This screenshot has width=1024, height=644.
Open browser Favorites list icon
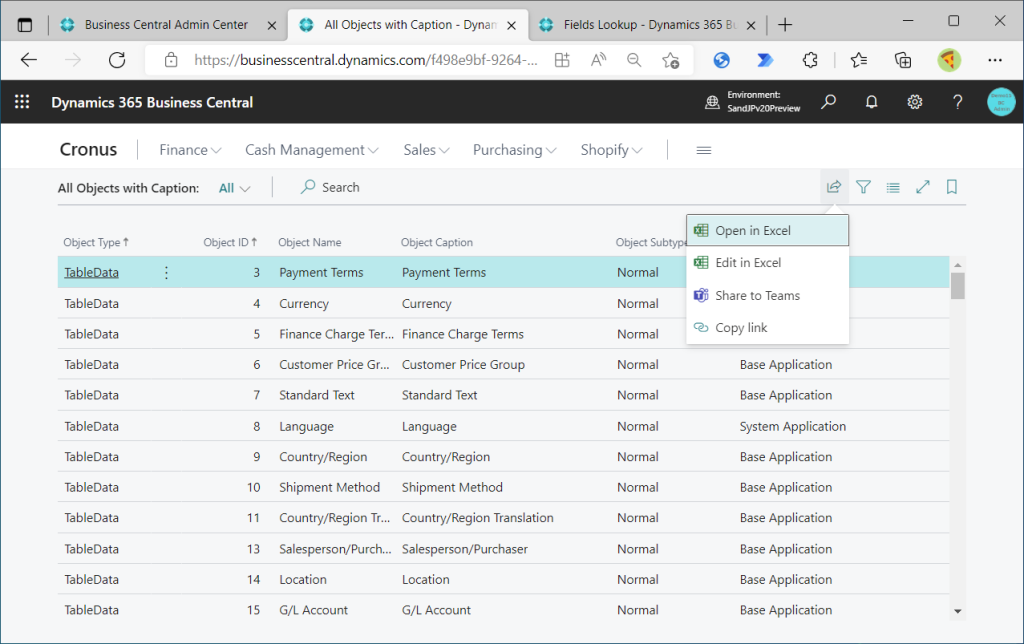[859, 60]
